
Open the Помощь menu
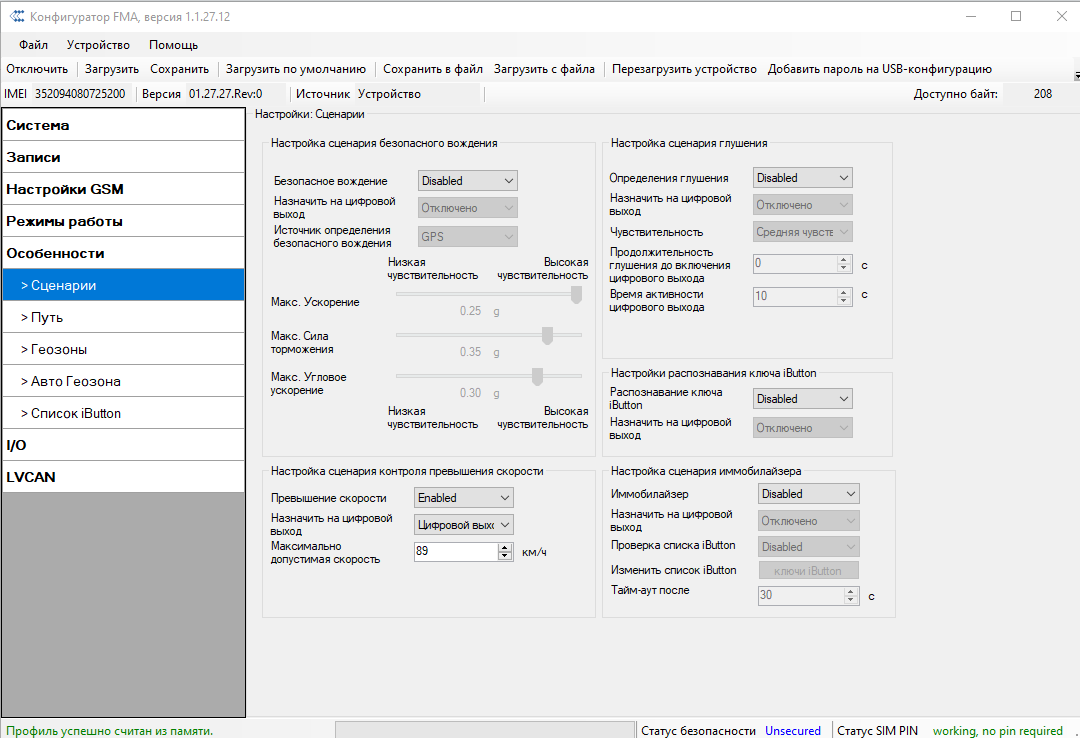click(x=173, y=45)
